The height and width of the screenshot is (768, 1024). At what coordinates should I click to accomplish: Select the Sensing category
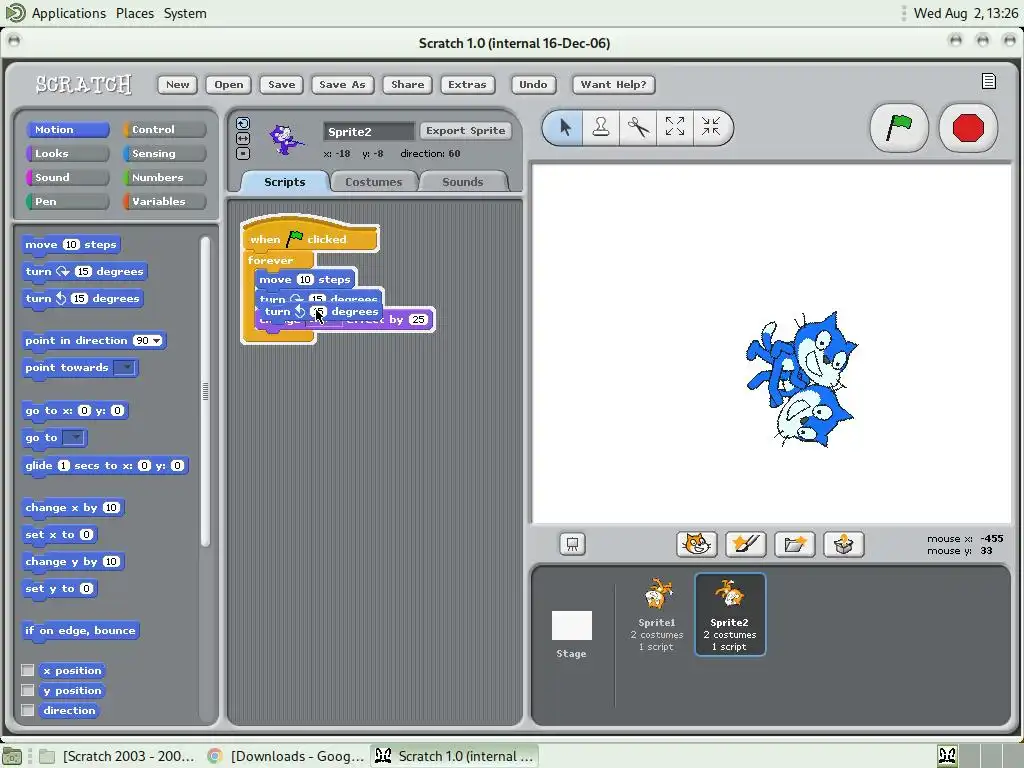(x=165, y=153)
